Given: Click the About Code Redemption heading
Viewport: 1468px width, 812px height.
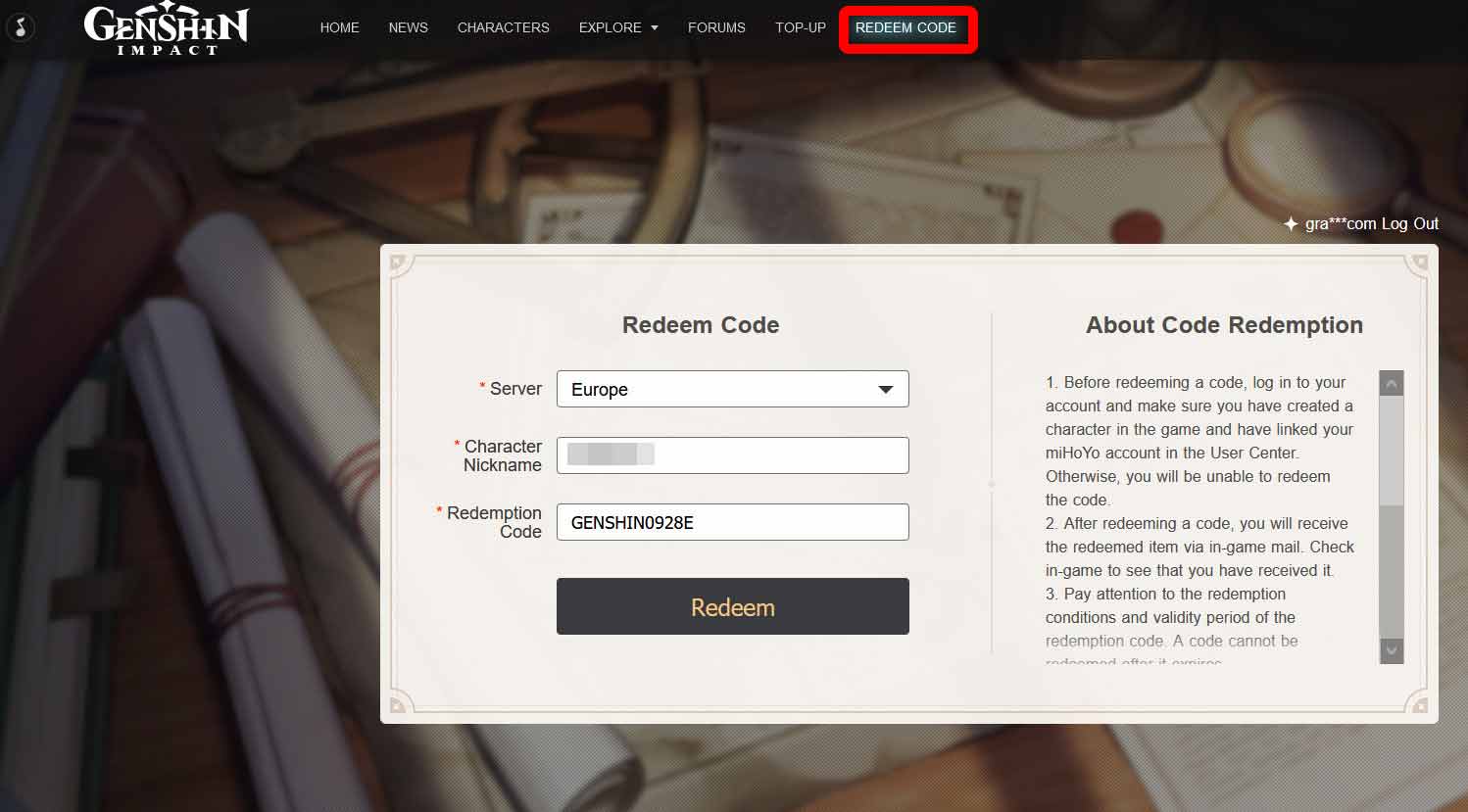Looking at the screenshot, I should click(1224, 325).
